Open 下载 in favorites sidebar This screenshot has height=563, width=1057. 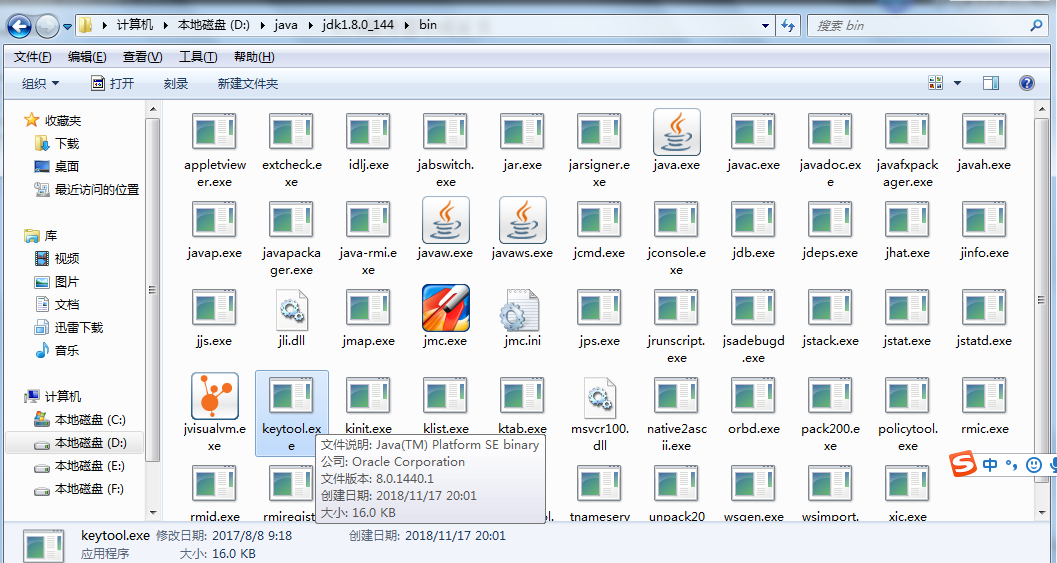point(67,144)
